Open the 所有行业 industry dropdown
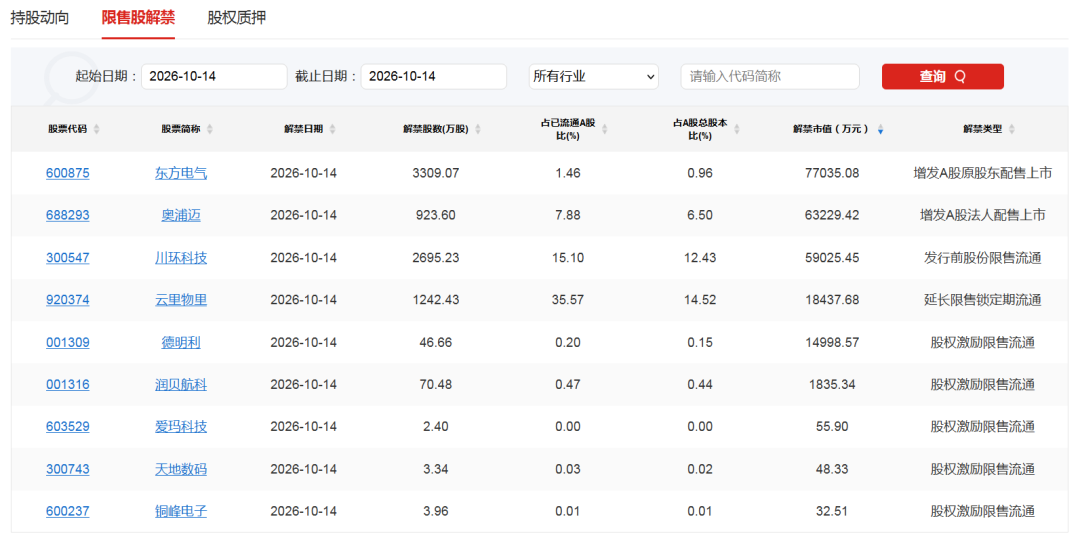Image resolution: width=1080 pixels, height=540 pixels. click(x=594, y=76)
